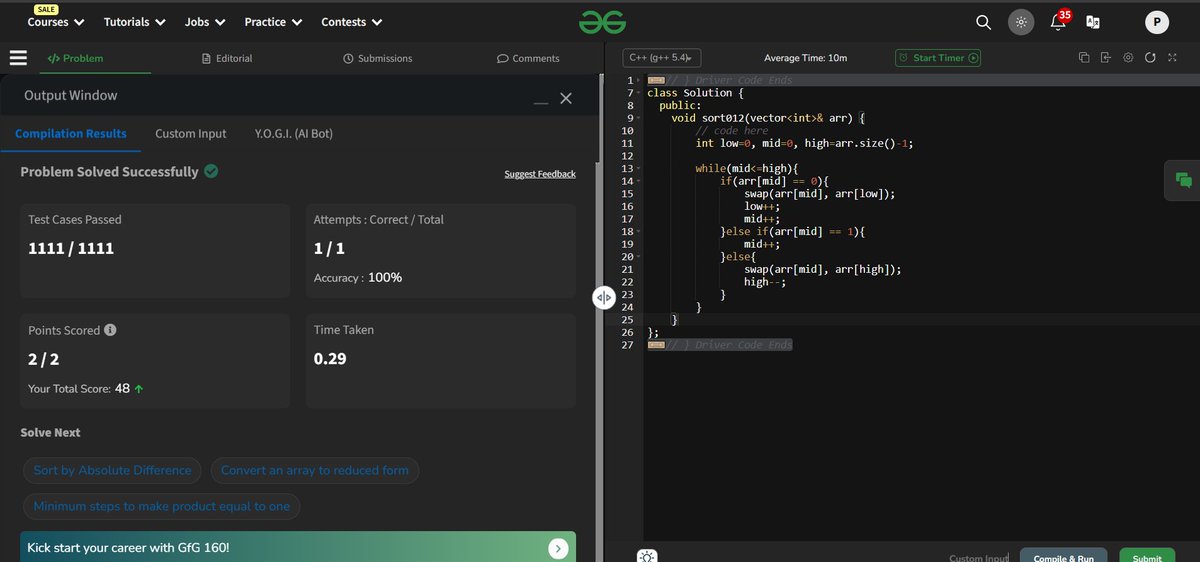The image size is (1200, 562).
Task: Toggle the light/dark theme sun button
Action: pyautogui.click(x=1021, y=22)
